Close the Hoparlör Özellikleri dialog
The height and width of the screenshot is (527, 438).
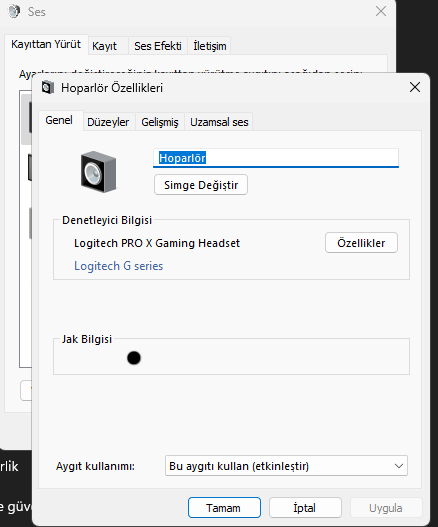415,87
